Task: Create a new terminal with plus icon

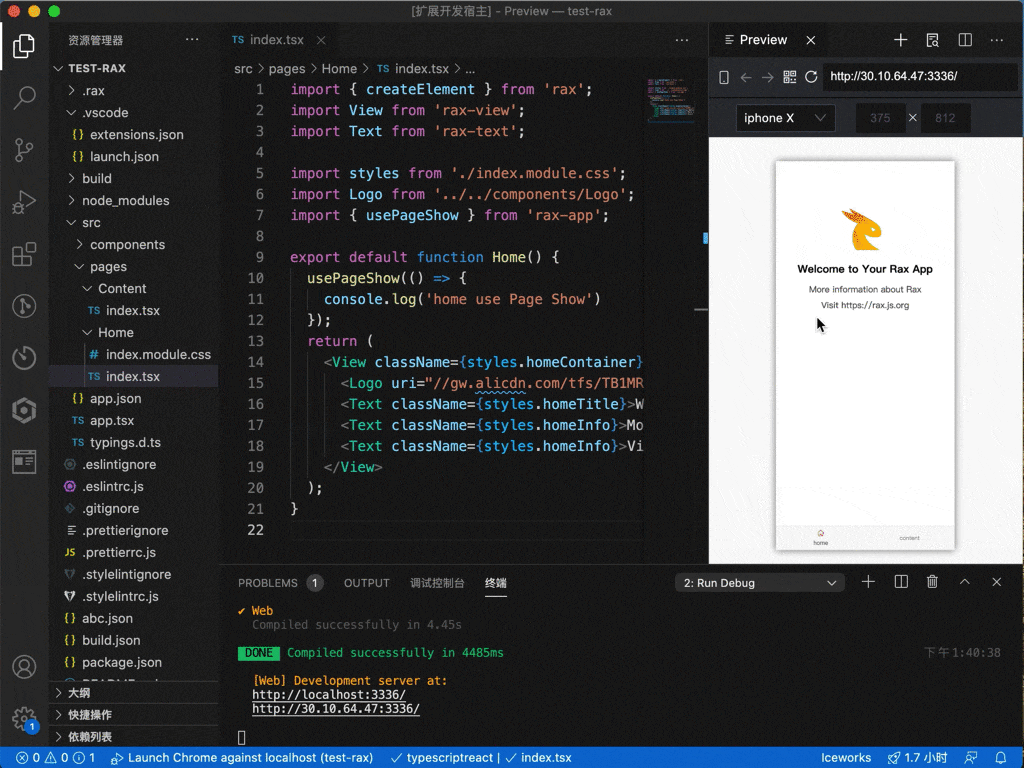Action: [868, 582]
